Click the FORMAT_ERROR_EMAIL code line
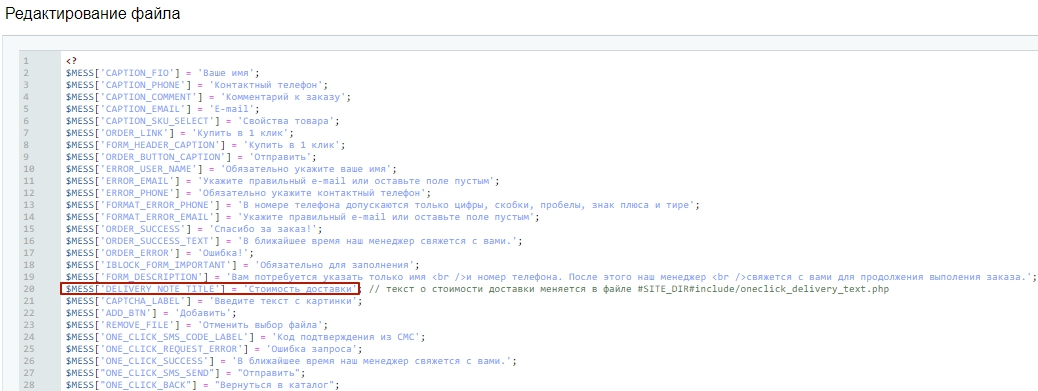The height and width of the screenshot is (391, 1038). [x=303, y=217]
